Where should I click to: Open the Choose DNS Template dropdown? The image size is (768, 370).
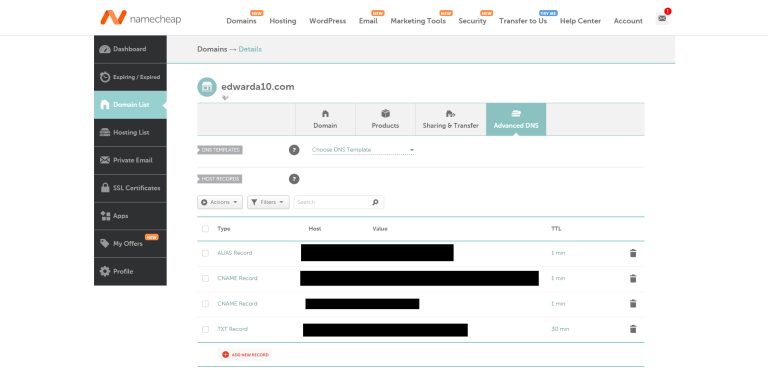[x=363, y=150]
